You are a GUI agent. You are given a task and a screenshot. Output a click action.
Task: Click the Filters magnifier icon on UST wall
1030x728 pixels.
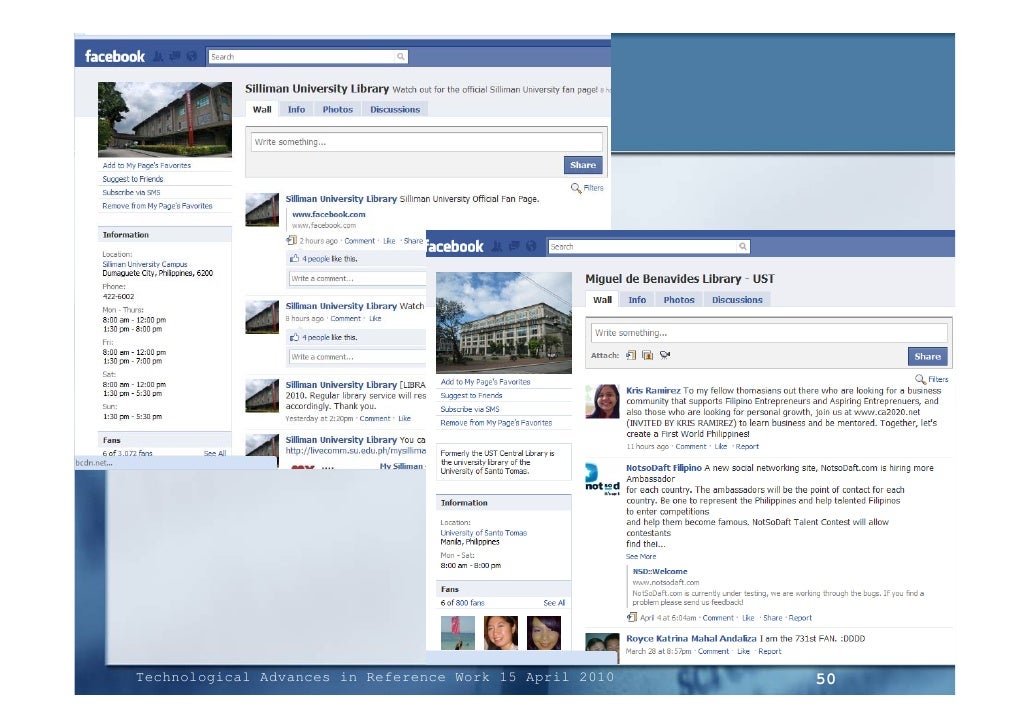[x=920, y=379]
